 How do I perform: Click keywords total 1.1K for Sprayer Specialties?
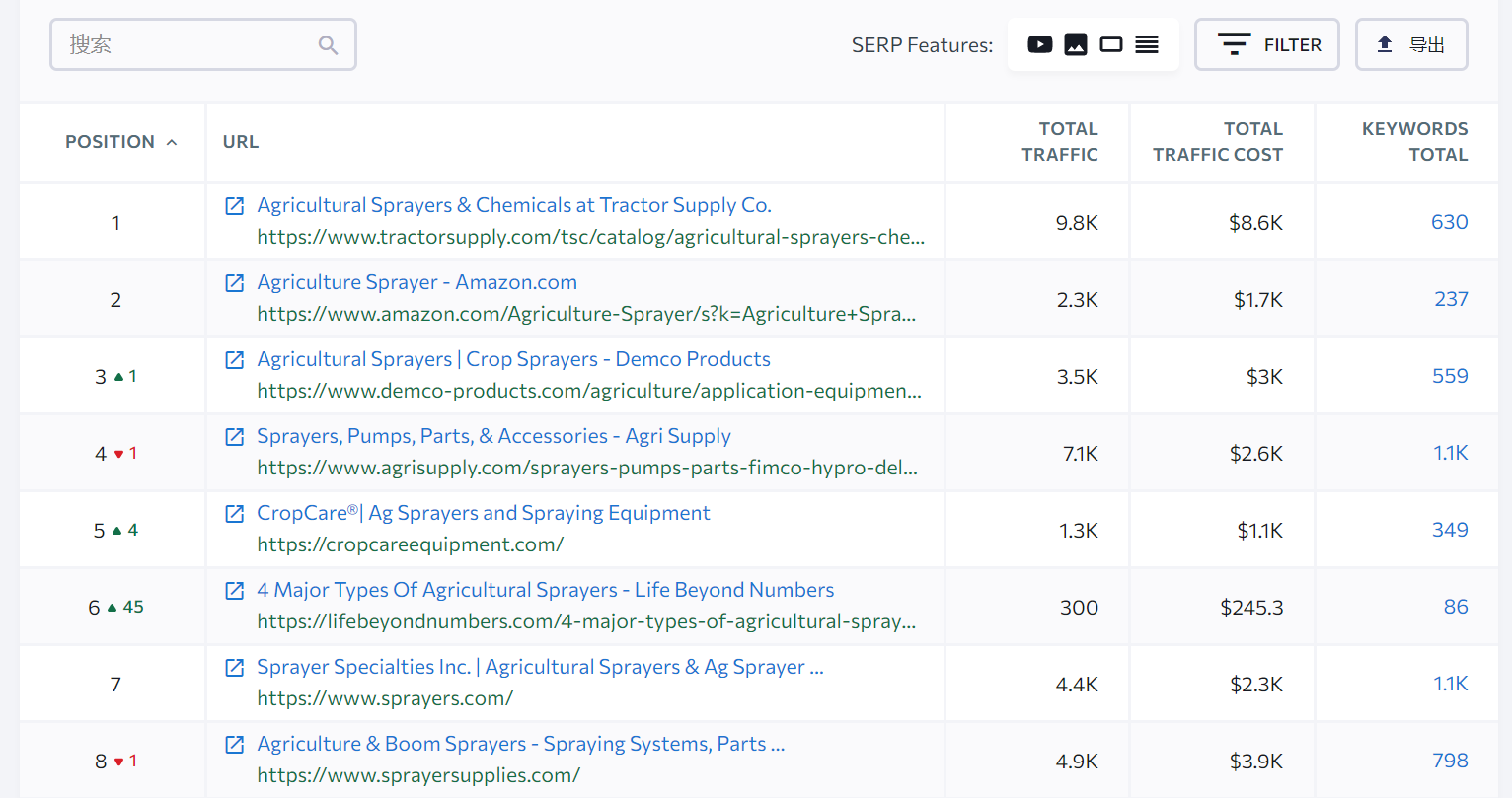(1451, 684)
